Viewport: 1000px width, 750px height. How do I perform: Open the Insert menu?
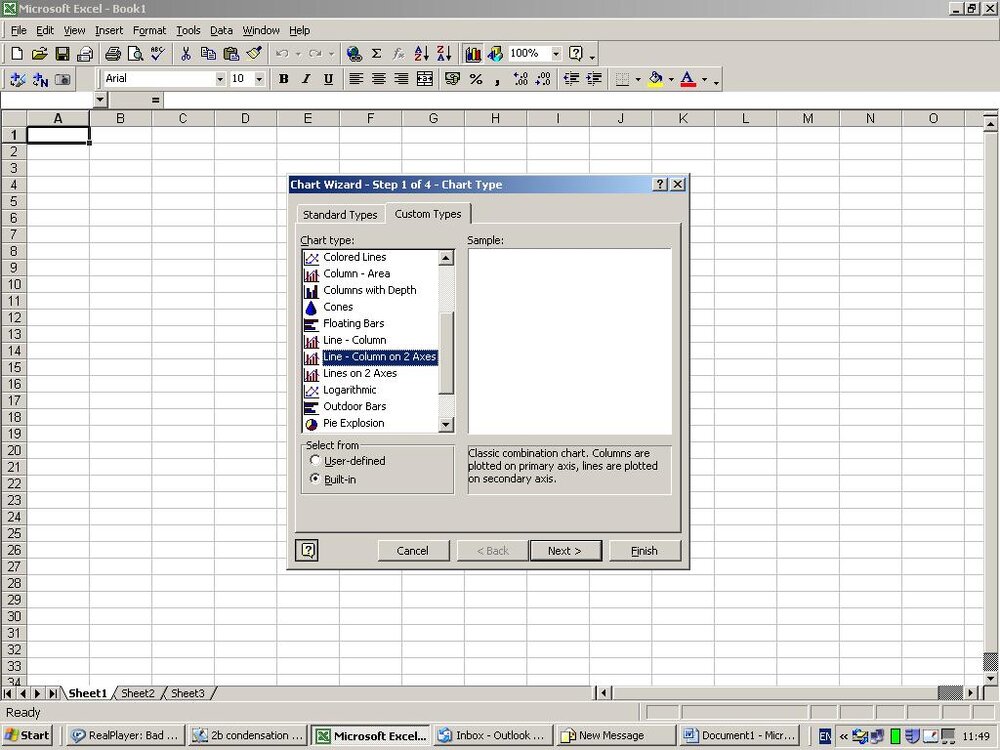tap(109, 30)
